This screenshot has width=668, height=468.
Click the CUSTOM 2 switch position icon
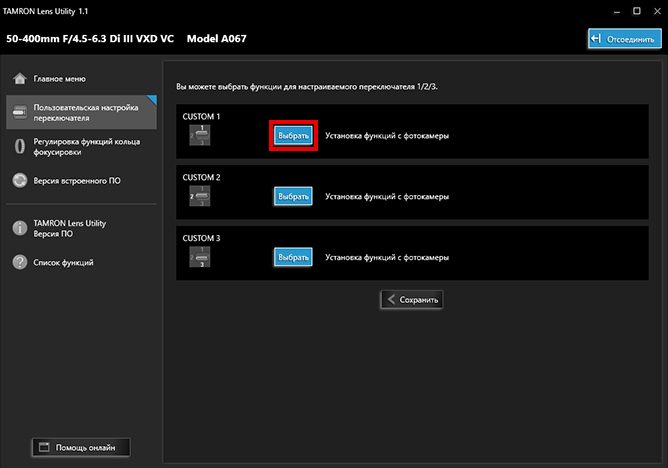tap(200, 196)
